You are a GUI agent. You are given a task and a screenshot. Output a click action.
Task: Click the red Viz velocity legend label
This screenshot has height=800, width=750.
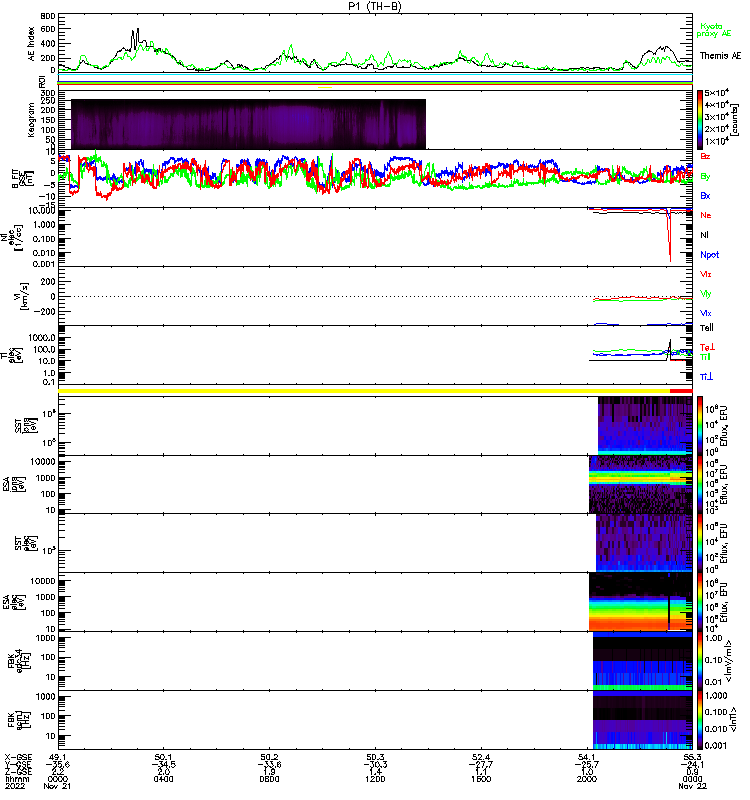705,273
